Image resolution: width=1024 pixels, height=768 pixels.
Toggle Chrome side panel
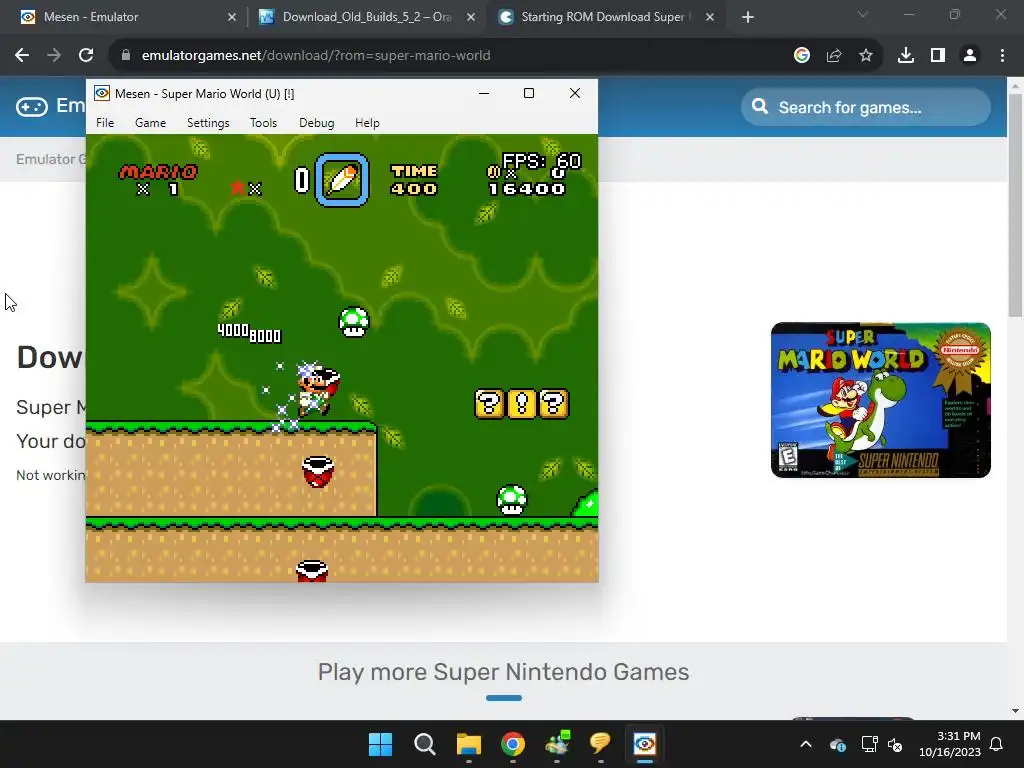pyautogui.click(x=937, y=56)
